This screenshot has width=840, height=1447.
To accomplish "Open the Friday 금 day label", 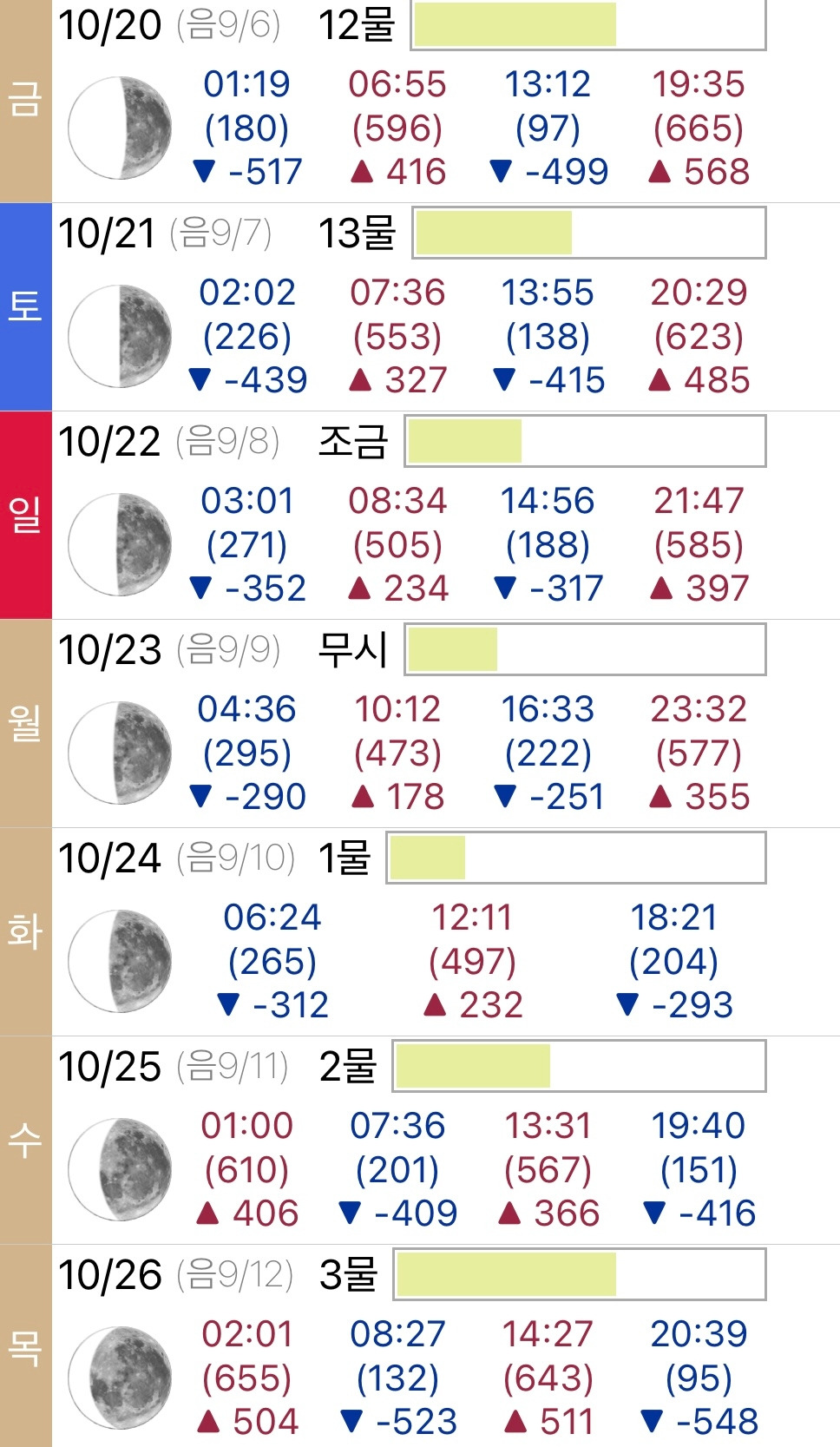I will (25, 100).
